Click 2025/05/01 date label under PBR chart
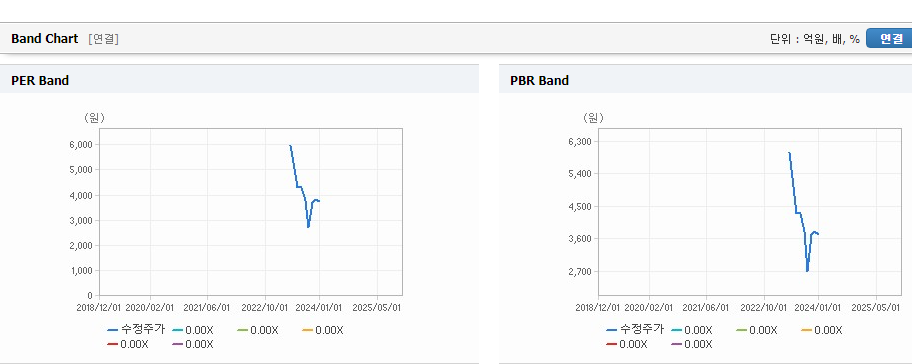This screenshot has height=364, width=912. point(876,307)
